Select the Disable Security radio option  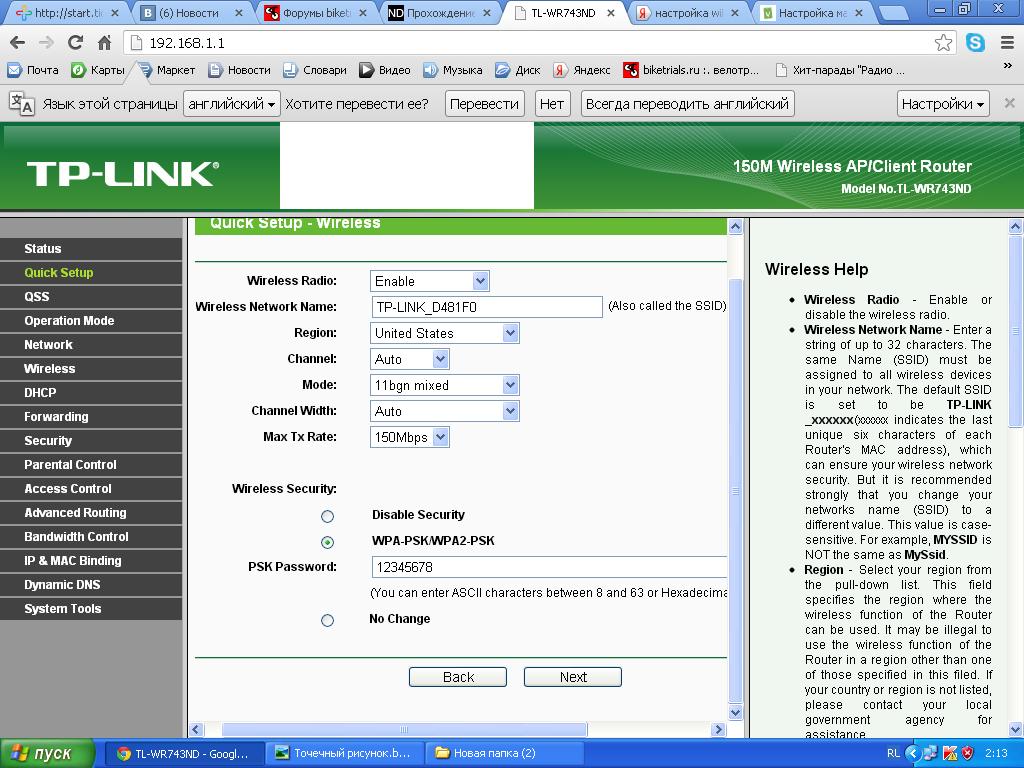(327, 516)
